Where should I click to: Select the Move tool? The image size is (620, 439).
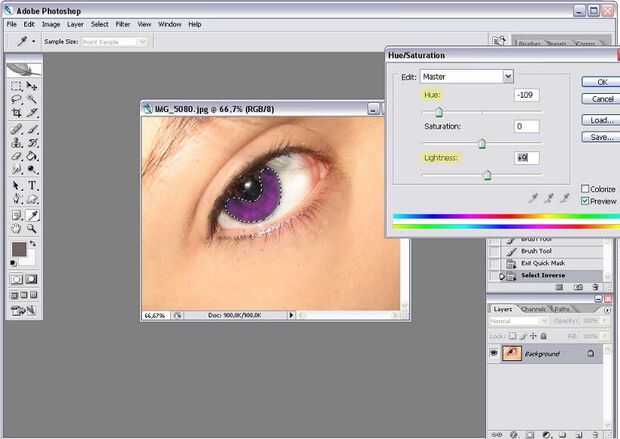pyautogui.click(x=32, y=86)
